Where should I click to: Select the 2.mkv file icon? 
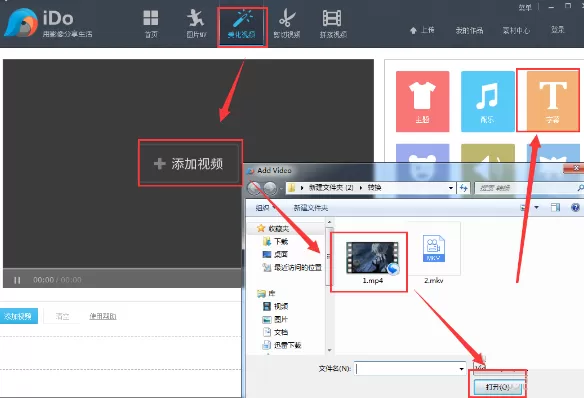point(434,249)
